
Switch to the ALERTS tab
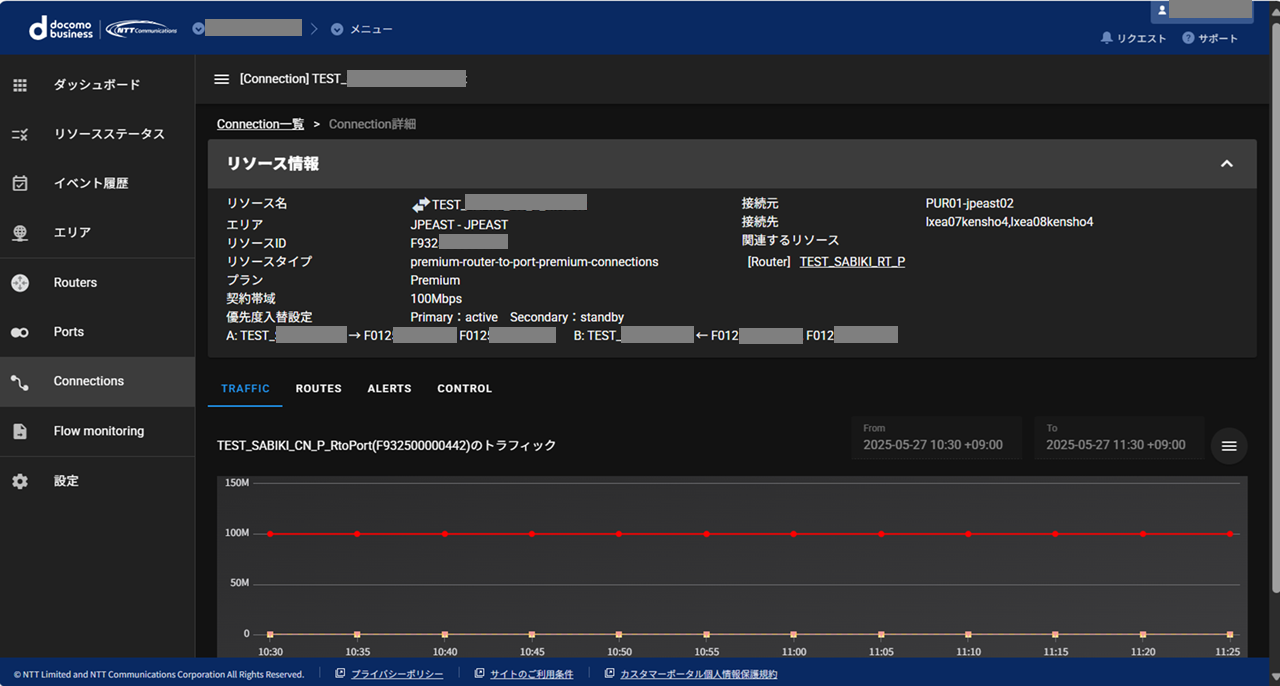tap(389, 388)
